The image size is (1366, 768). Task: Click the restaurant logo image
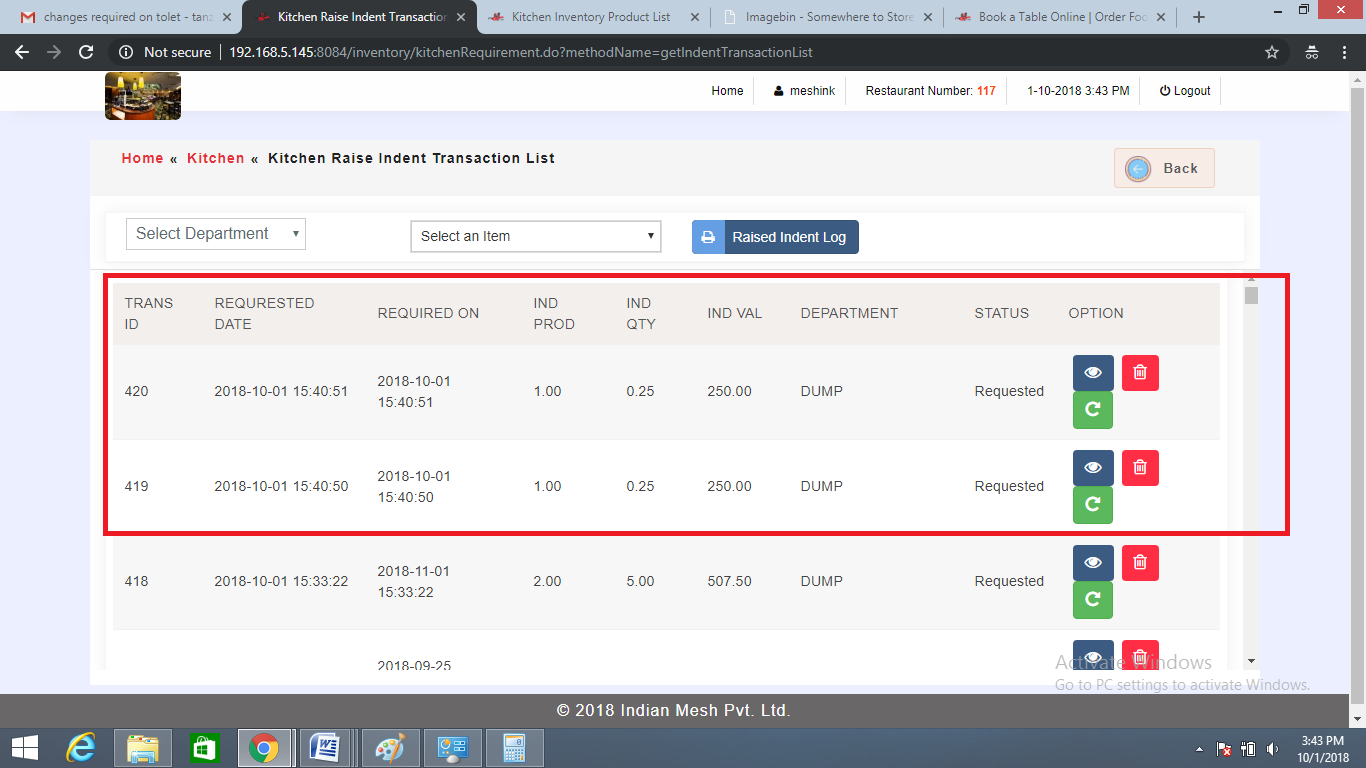pos(143,96)
